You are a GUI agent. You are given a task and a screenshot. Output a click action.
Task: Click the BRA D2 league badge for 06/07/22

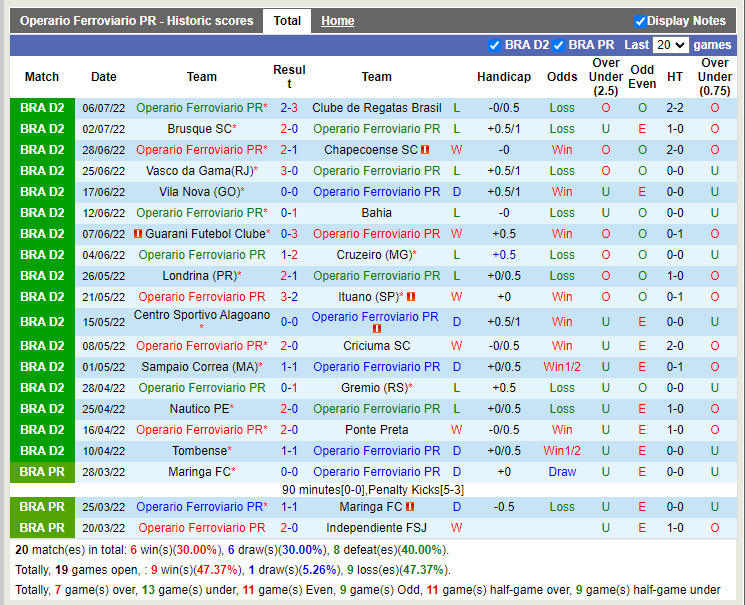click(42, 108)
